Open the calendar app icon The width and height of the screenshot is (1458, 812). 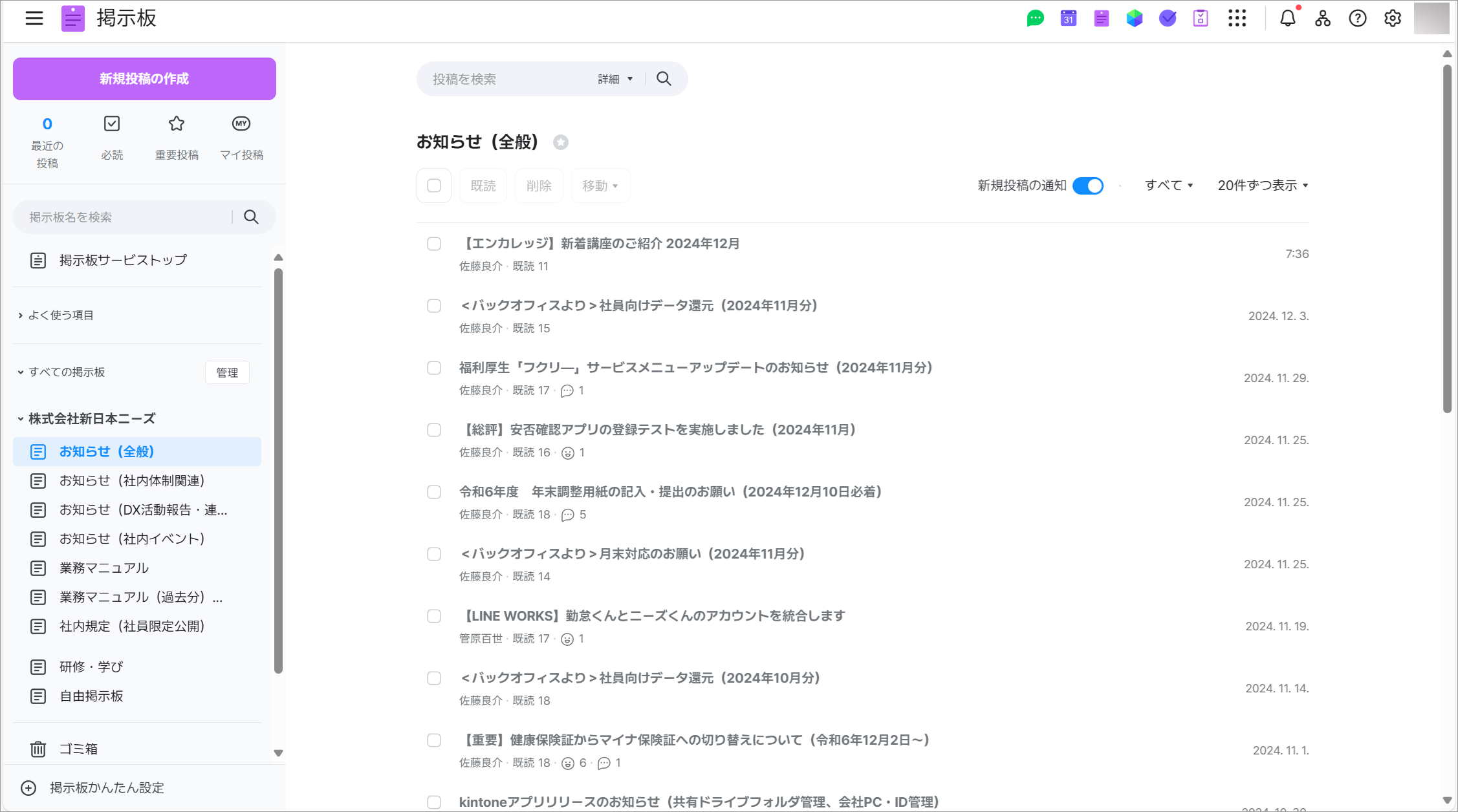1068,18
